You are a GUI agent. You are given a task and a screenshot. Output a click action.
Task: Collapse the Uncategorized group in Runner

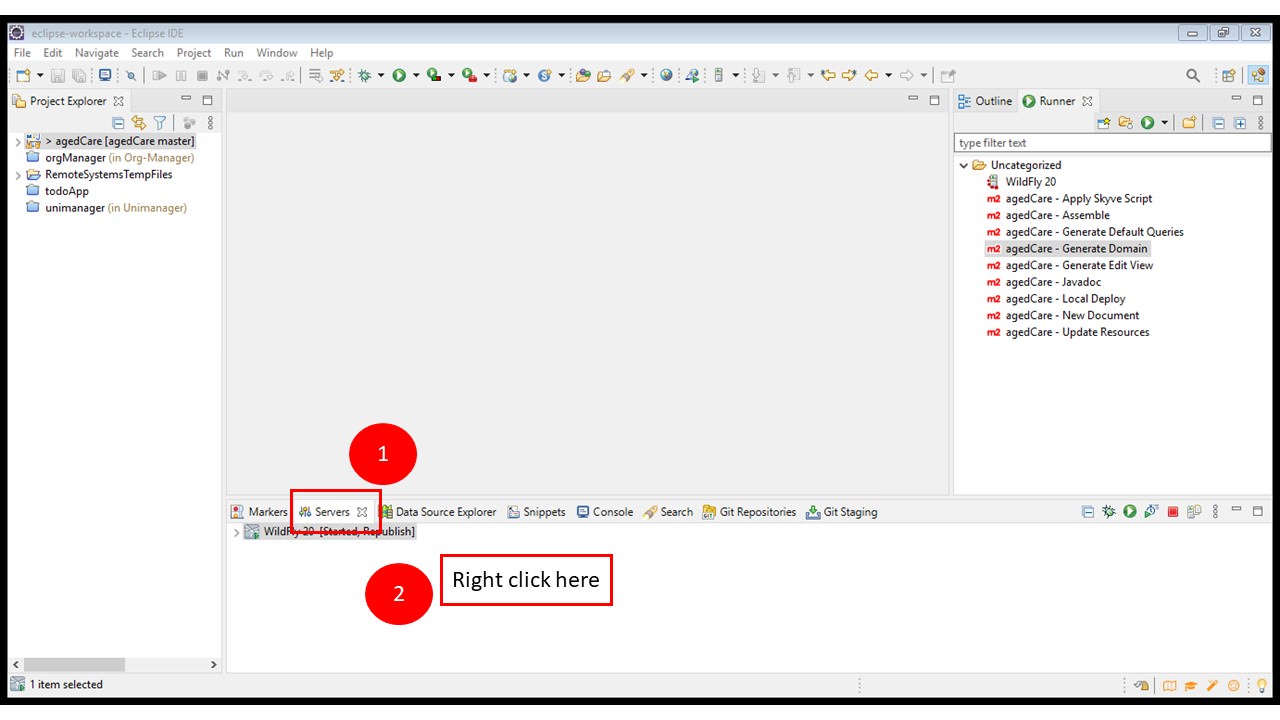(964, 166)
